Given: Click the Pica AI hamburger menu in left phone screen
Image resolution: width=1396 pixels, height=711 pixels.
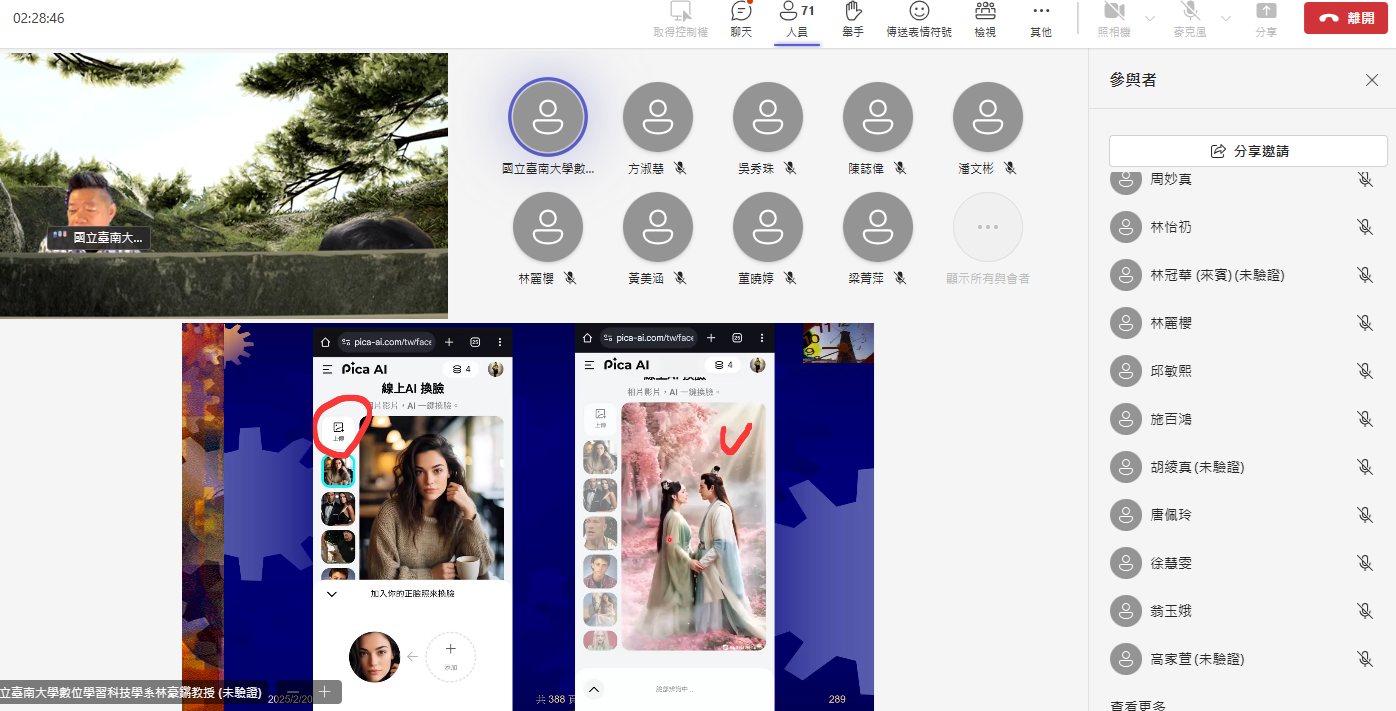Looking at the screenshot, I should pos(327,369).
